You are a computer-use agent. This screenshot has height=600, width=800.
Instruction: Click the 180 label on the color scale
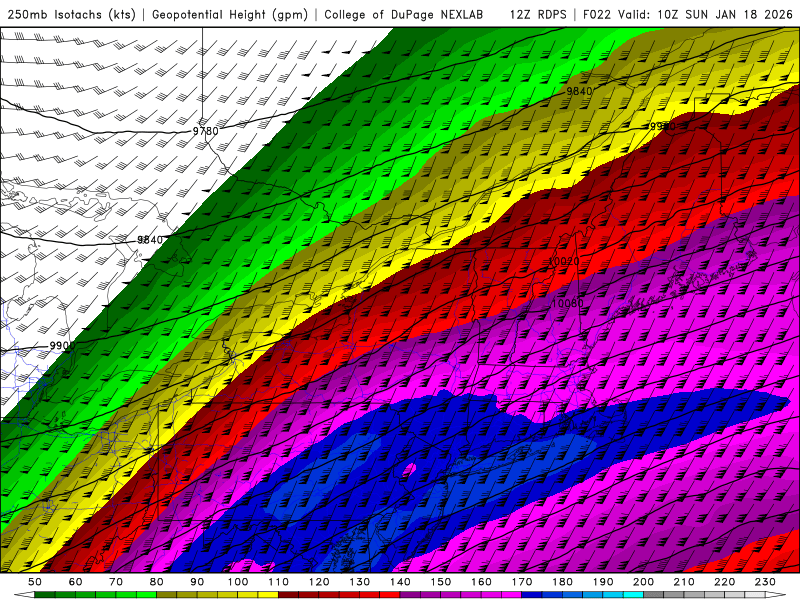(x=562, y=582)
